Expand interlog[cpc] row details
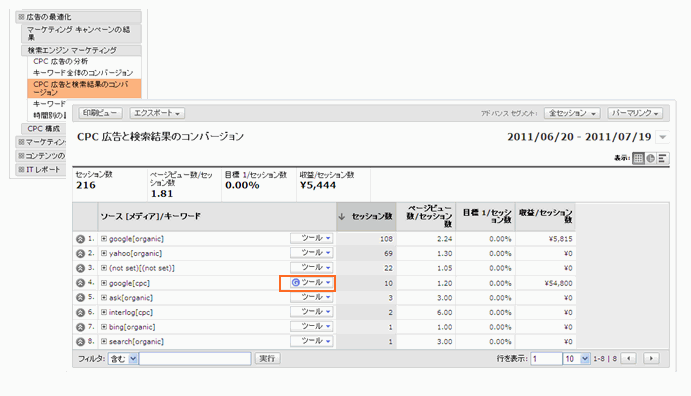This screenshot has height=396, width=691. [x=104, y=312]
